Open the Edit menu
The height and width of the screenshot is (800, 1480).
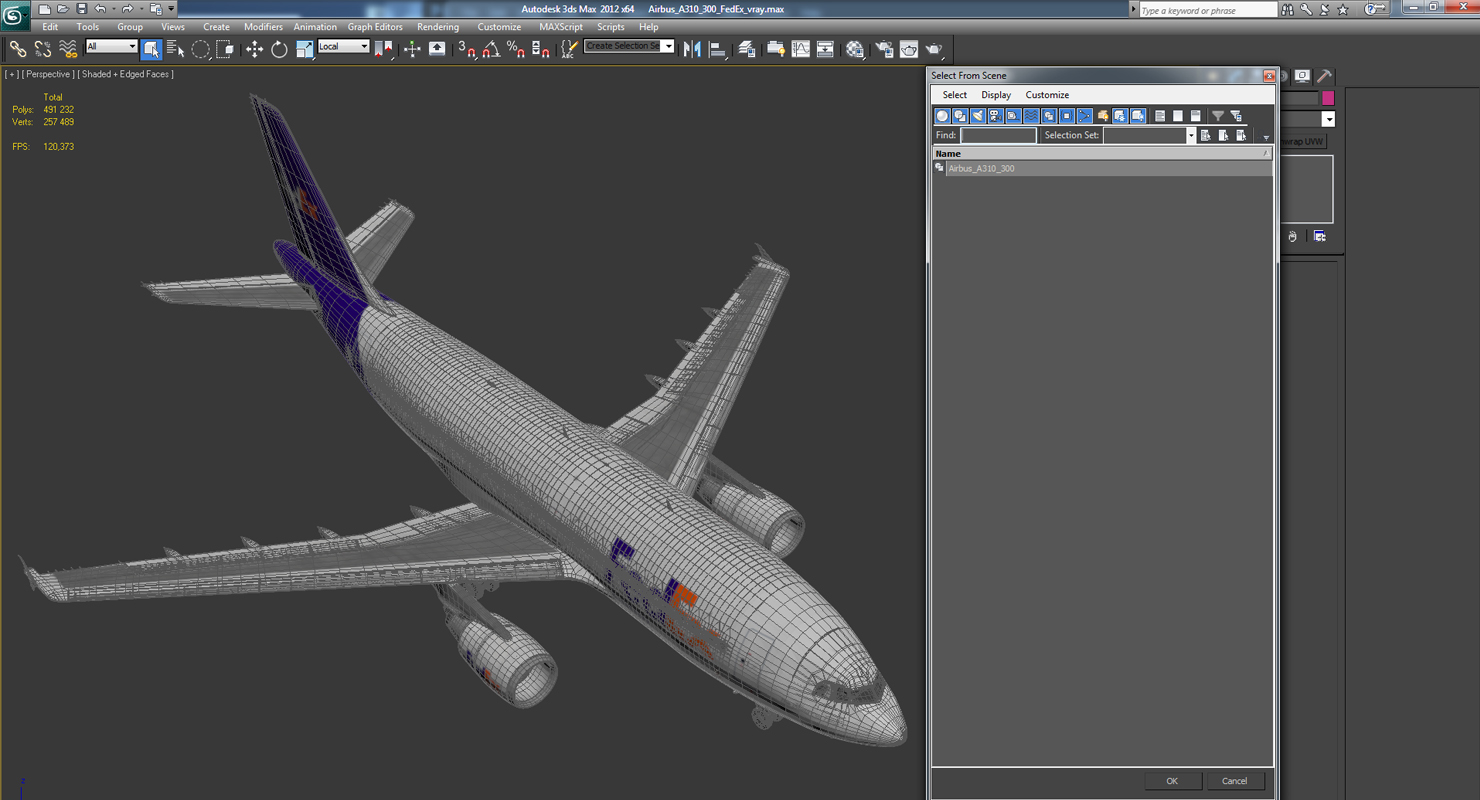pyautogui.click(x=50, y=27)
